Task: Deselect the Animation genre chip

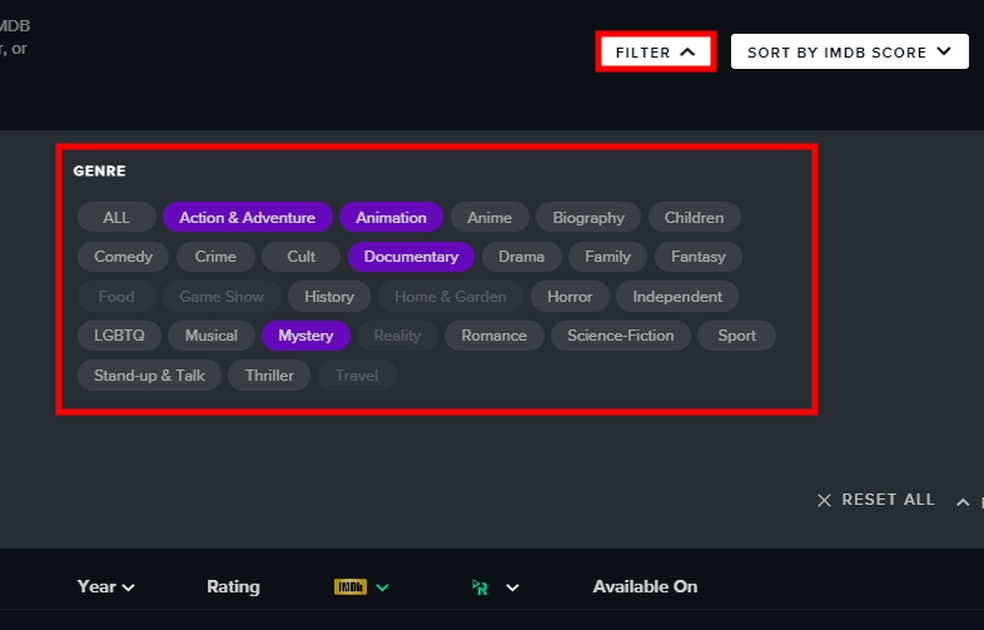Action: click(391, 218)
